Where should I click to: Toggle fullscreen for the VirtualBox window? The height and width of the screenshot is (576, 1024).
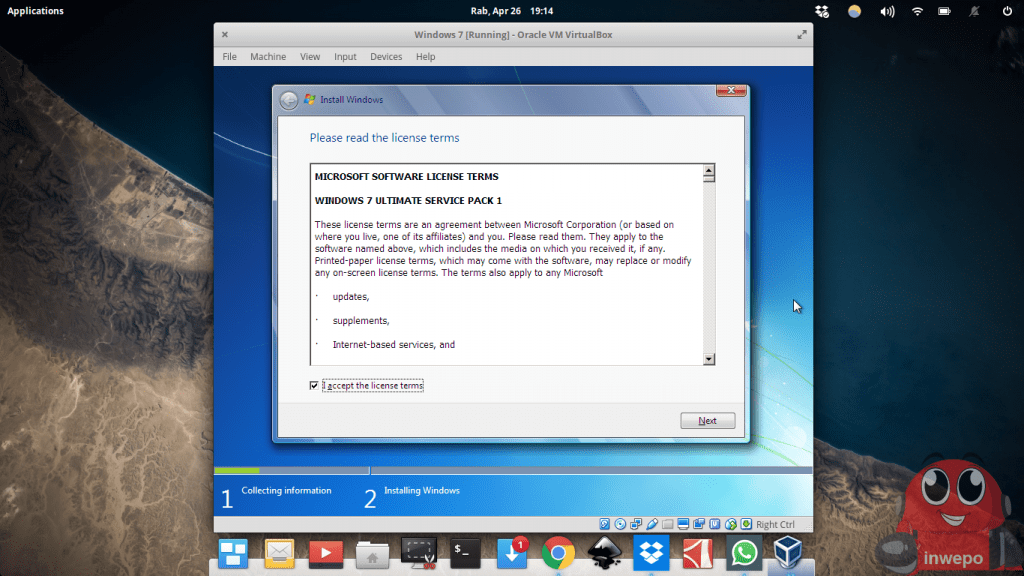point(801,35)
